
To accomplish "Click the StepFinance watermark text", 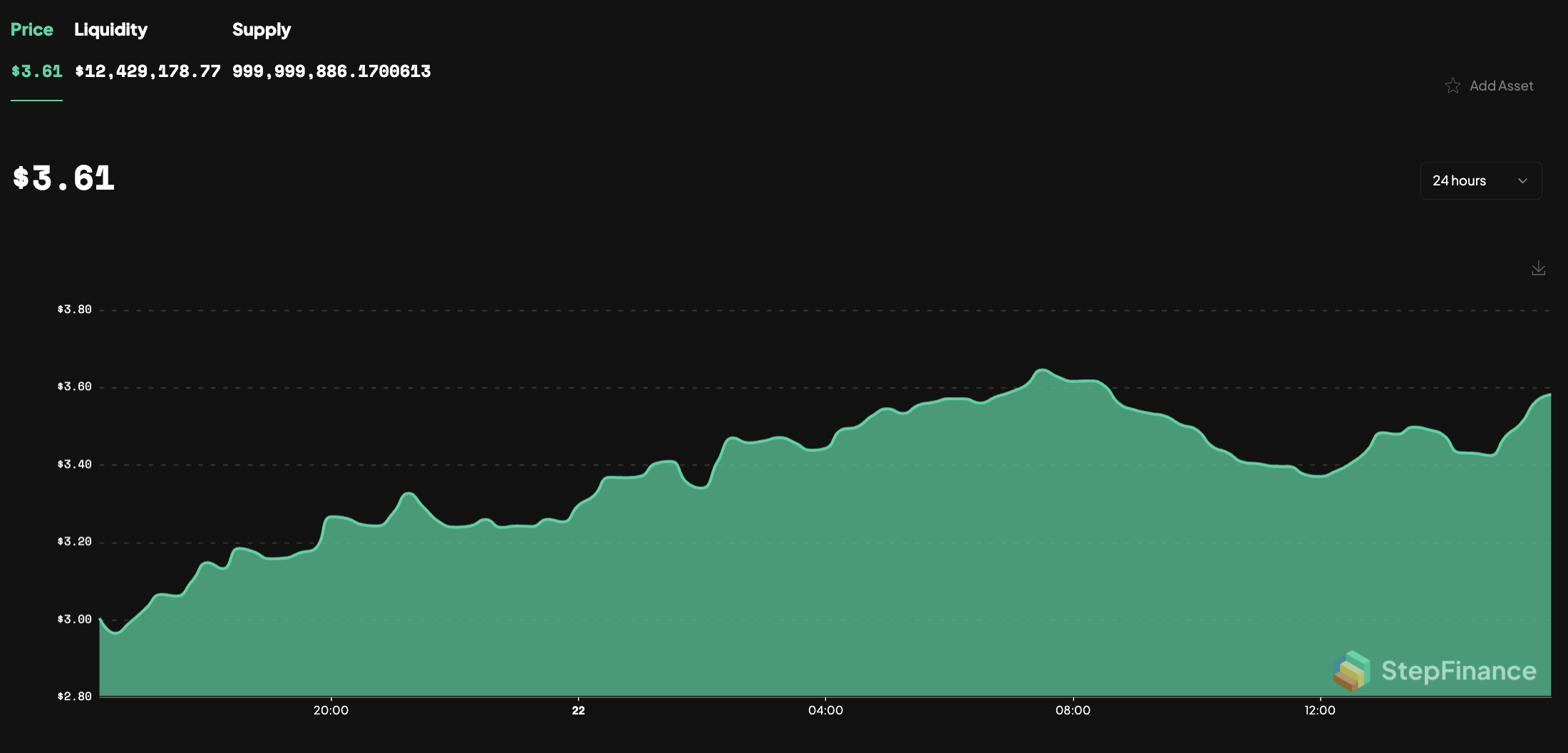I will [x=1458, y=671].
